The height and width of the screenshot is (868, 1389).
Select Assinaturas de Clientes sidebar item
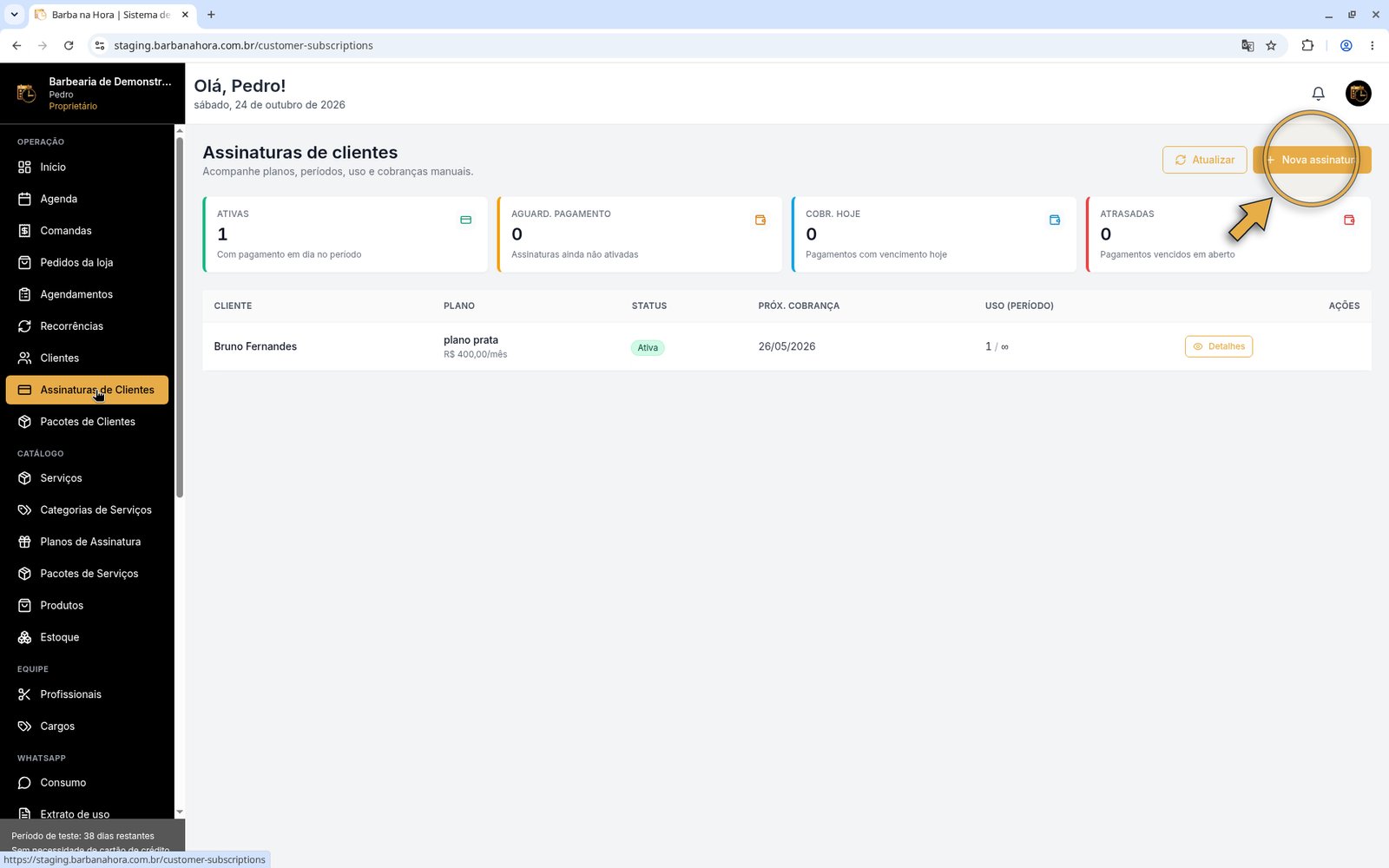pos(87,390)
